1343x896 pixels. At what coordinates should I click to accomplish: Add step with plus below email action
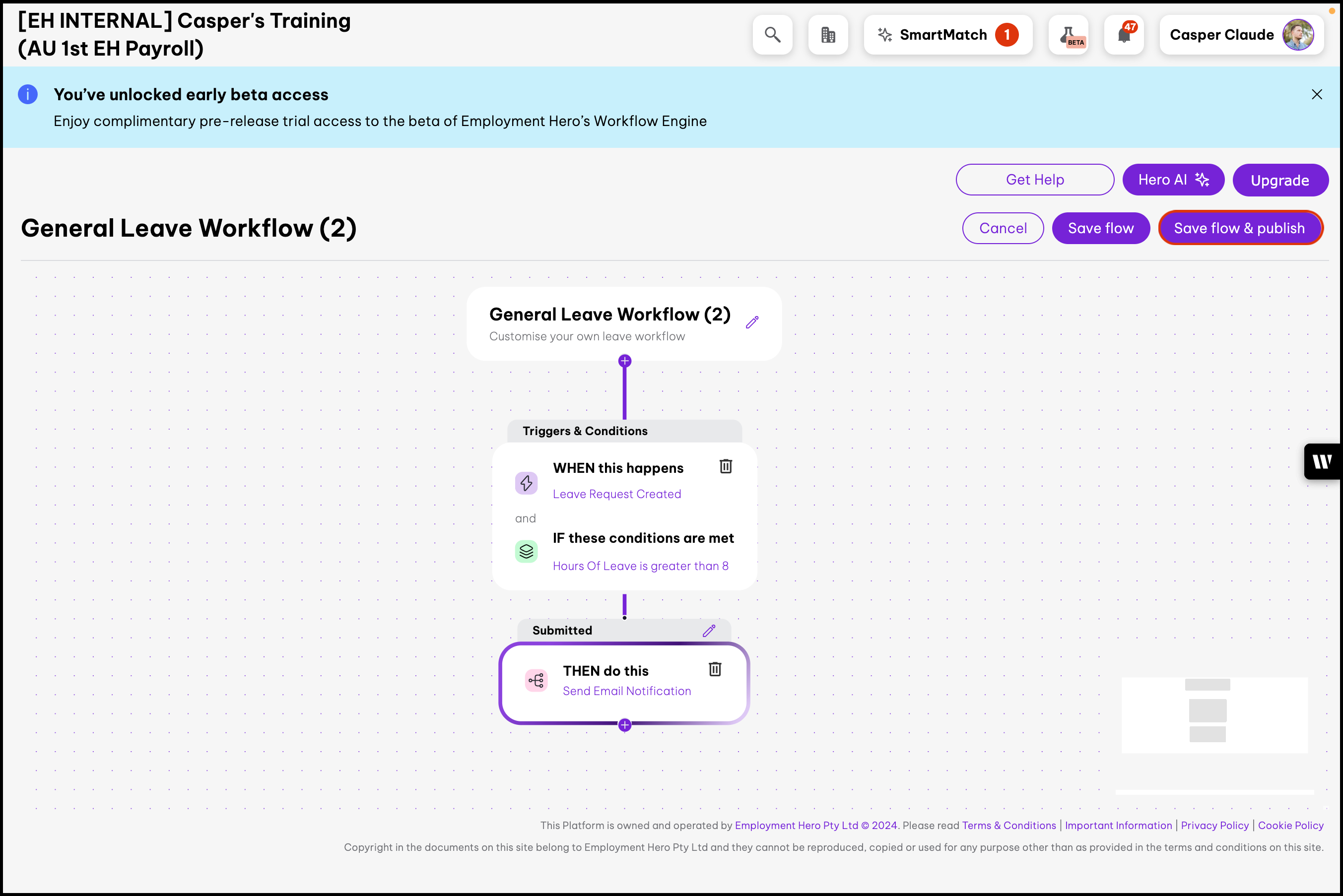pos(625,725)
